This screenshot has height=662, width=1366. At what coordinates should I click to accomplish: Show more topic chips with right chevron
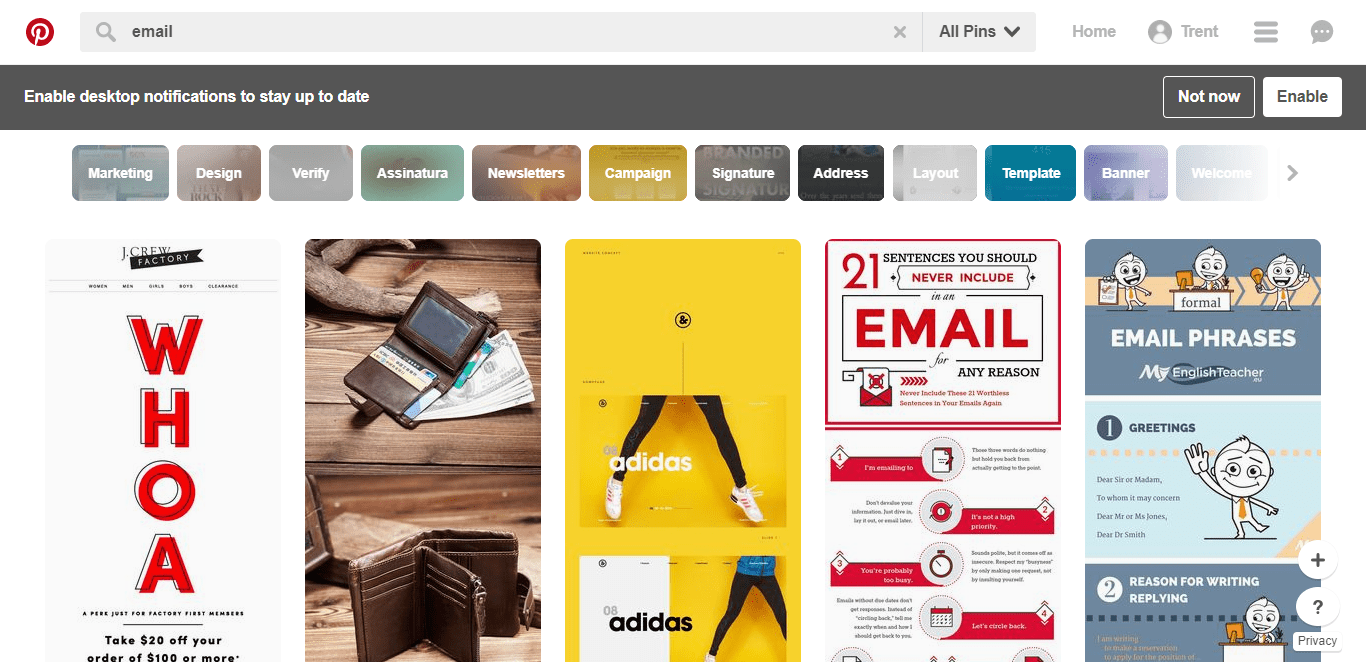[x=1292, y=173]
